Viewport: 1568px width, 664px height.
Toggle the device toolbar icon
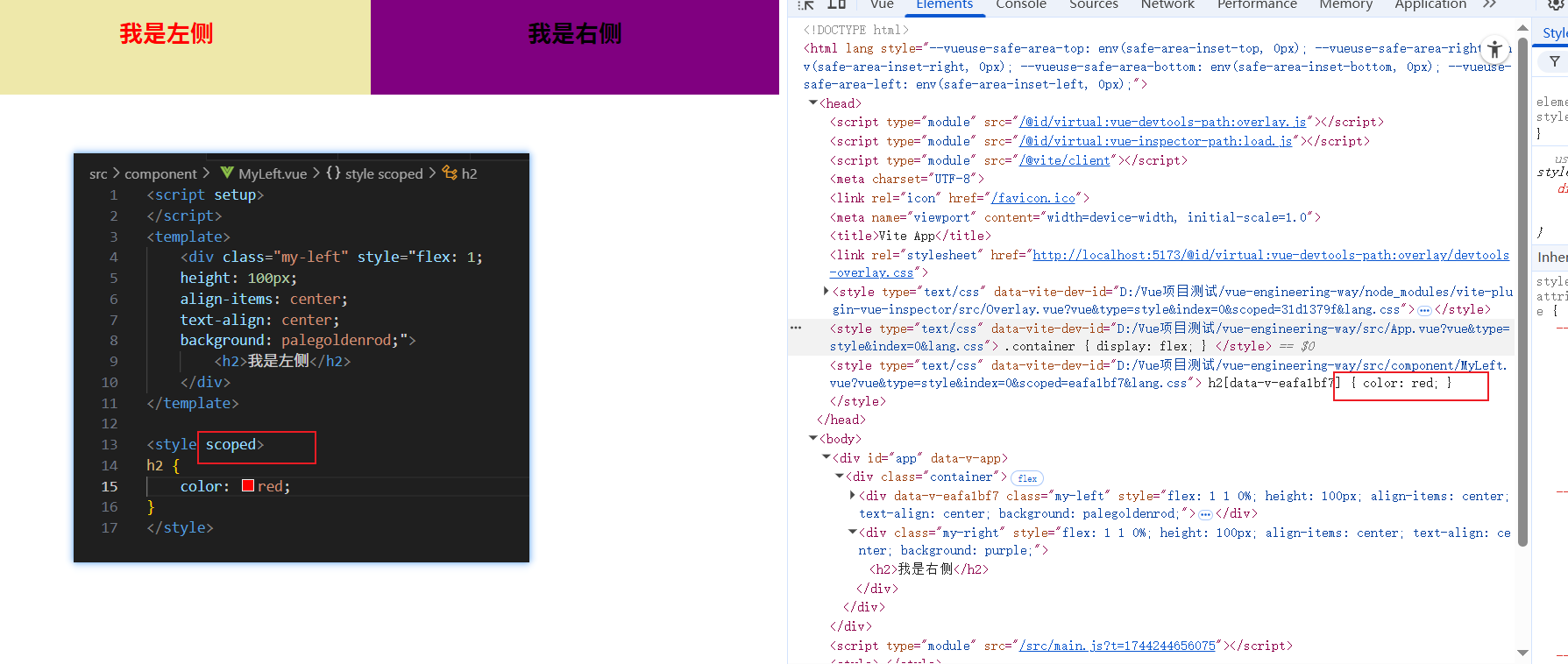pyautogui.click(x=837, y=4)
